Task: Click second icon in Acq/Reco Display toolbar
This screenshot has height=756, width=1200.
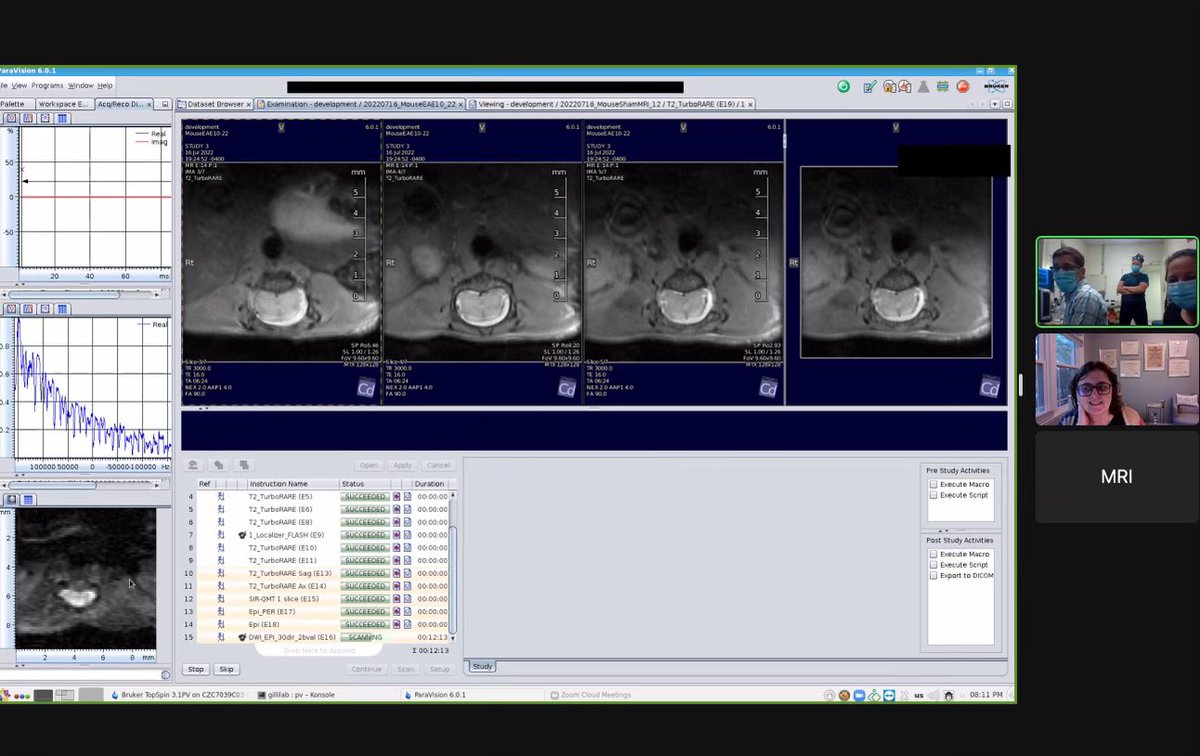Action: tap(28, 118)
